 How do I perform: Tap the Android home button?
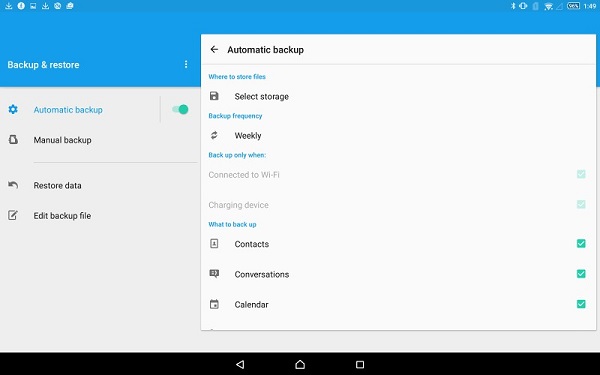(x=300, y=364)
